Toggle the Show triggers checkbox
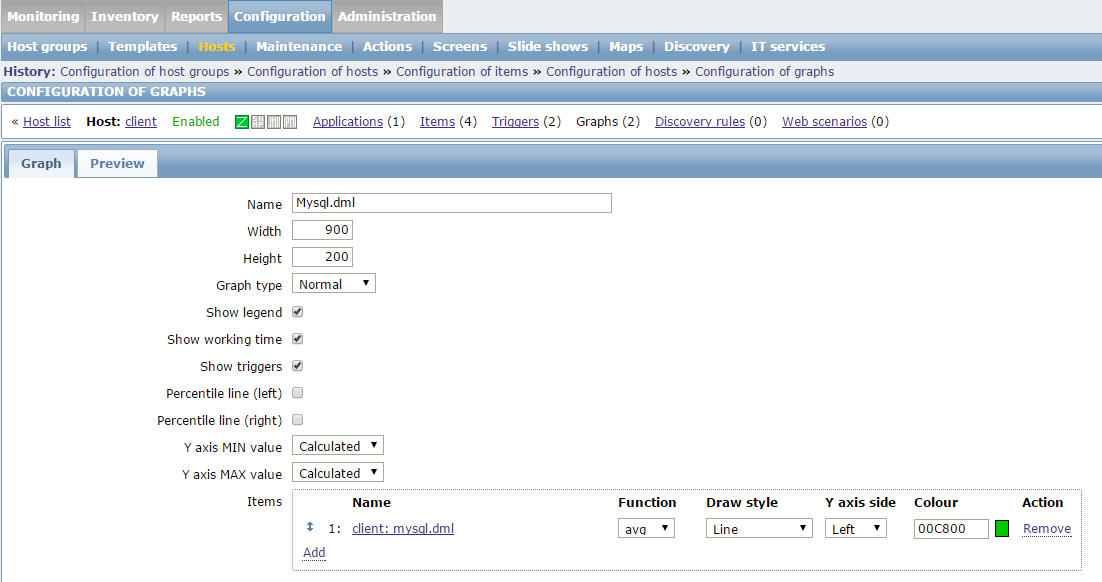Screen dimensions: 1102x582 297,366
